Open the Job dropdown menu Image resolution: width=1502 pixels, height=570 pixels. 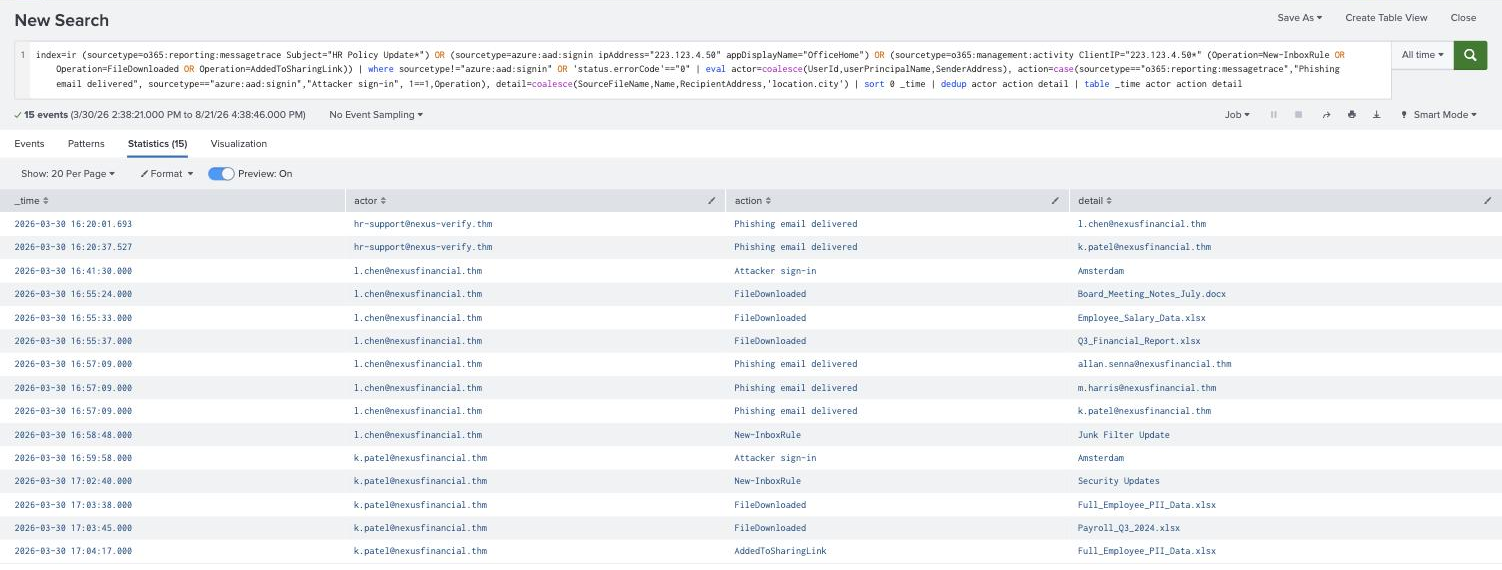pyautogui.click(x=1237, y=115)
